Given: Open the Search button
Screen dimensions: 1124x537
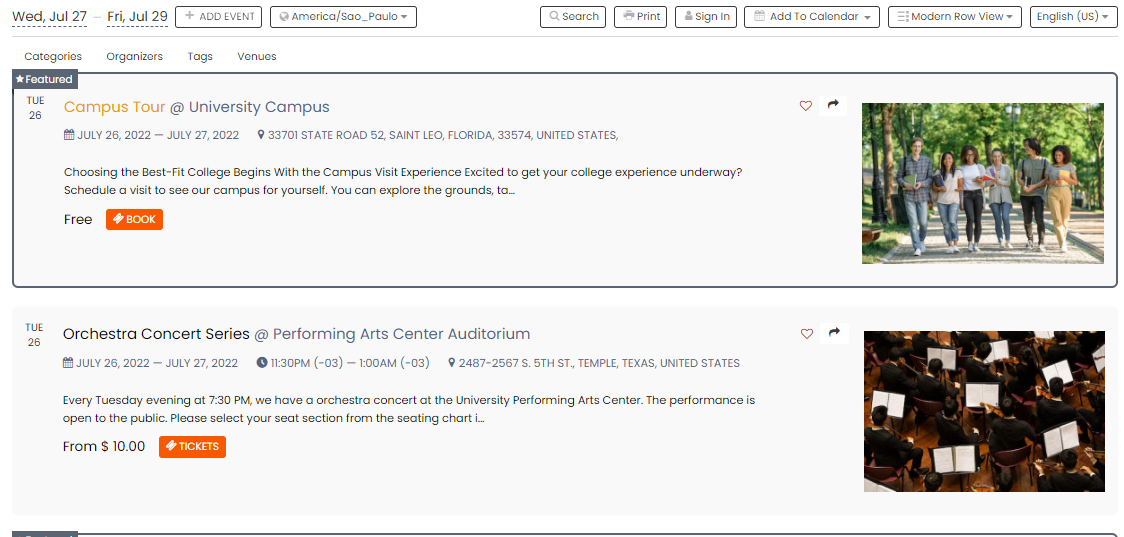Looking at the screenshot, I should [573, 16].
